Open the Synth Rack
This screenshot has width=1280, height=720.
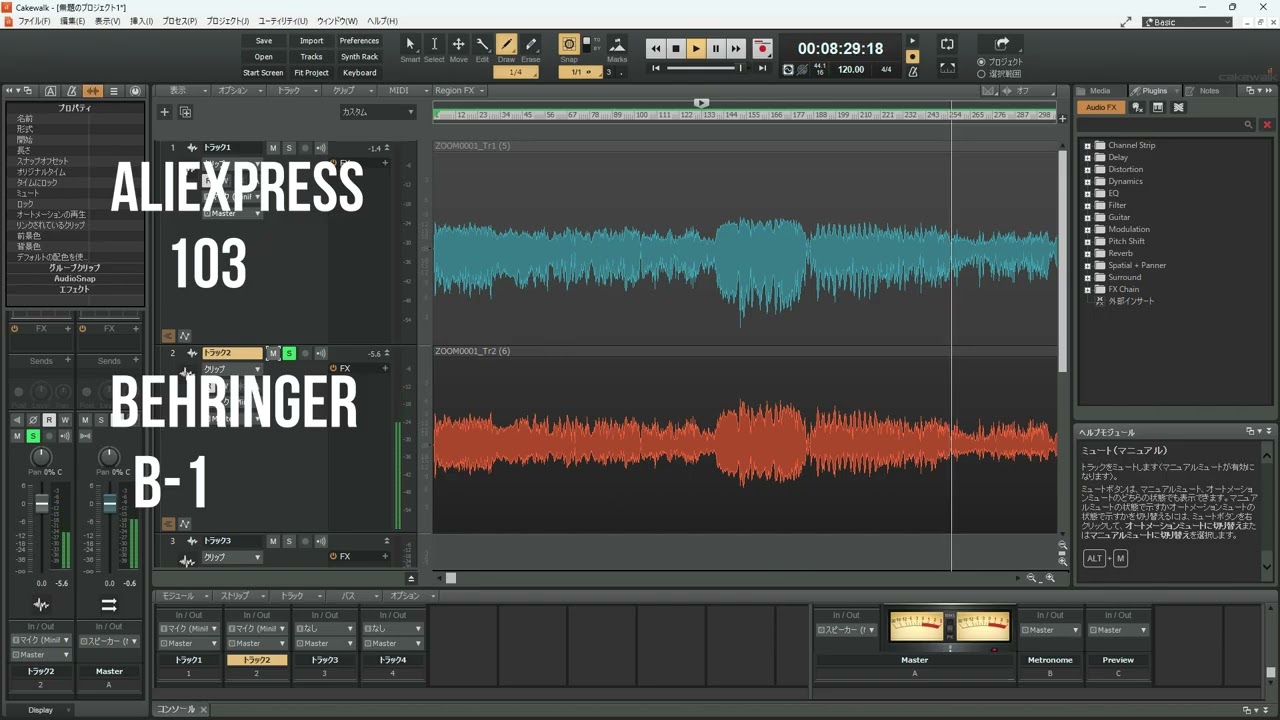(359, 57)
